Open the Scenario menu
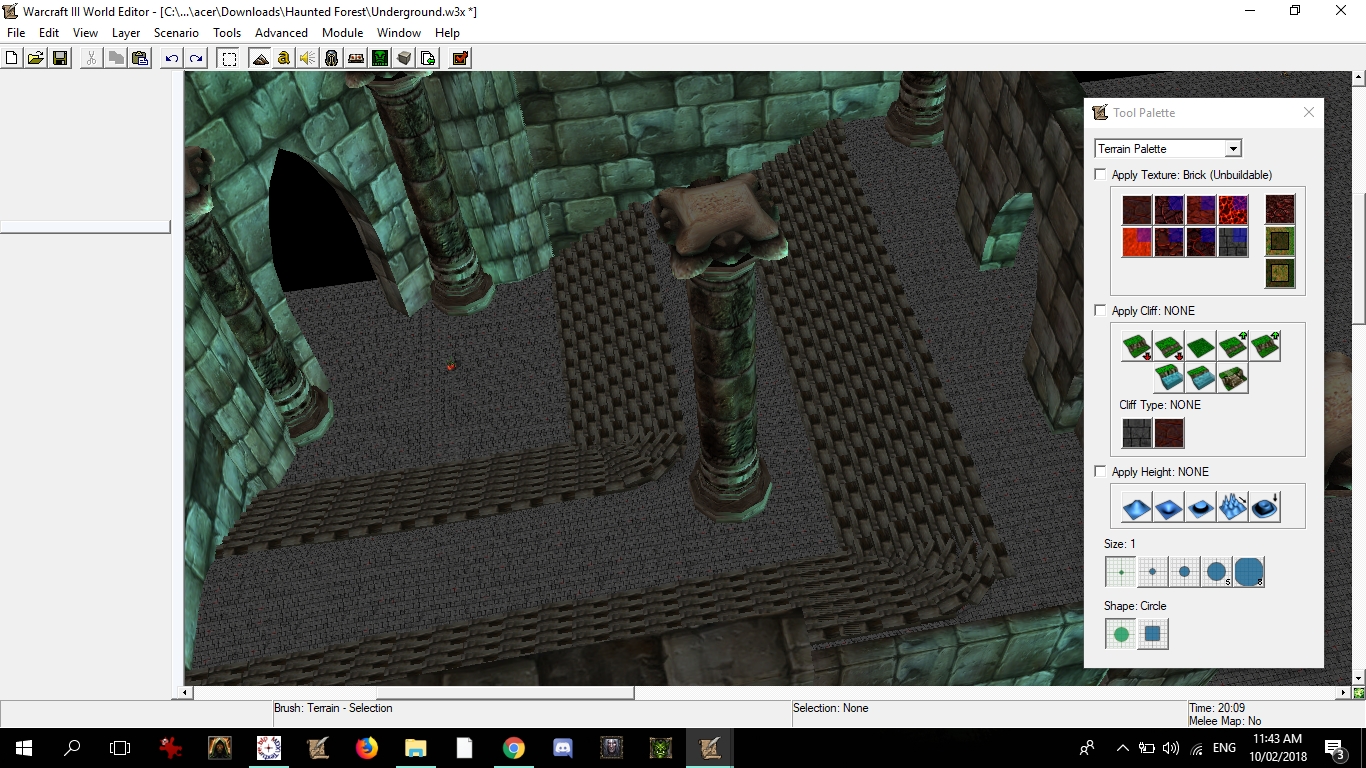 (x=176, y=33)
